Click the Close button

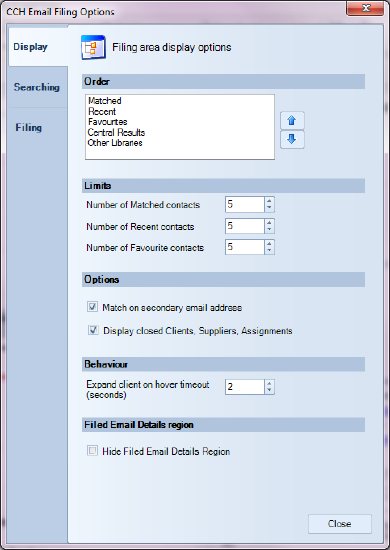click(339, 524)
